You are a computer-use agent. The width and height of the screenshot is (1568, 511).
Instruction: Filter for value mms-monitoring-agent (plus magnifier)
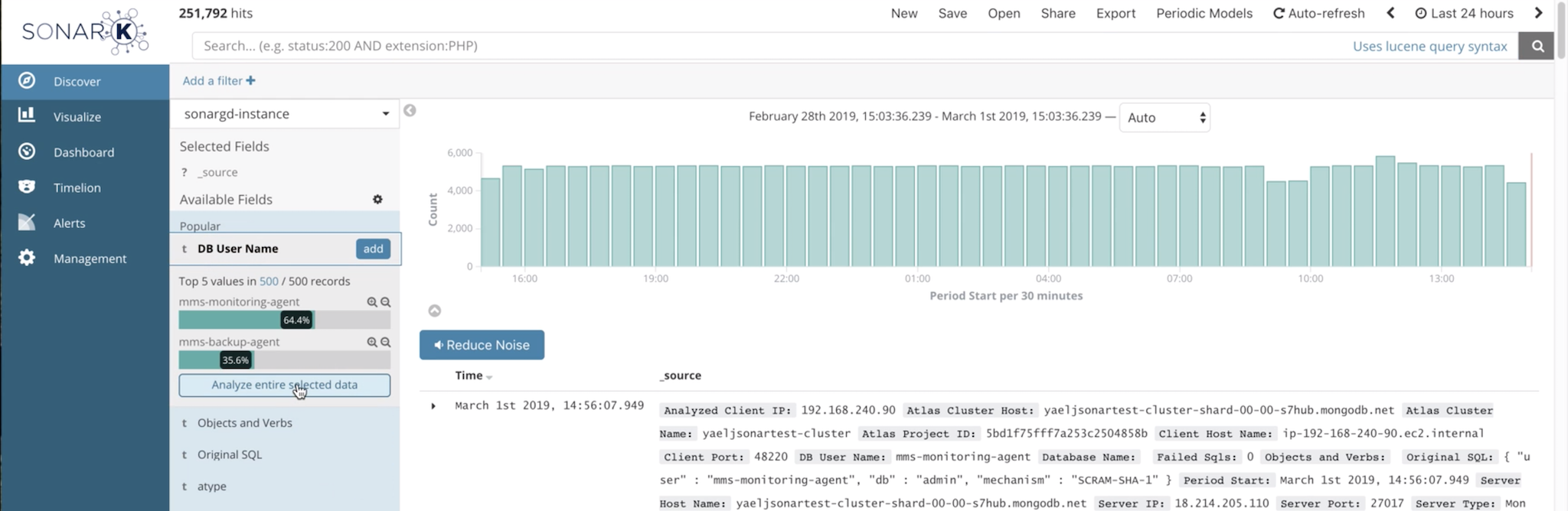coord(372,302)
